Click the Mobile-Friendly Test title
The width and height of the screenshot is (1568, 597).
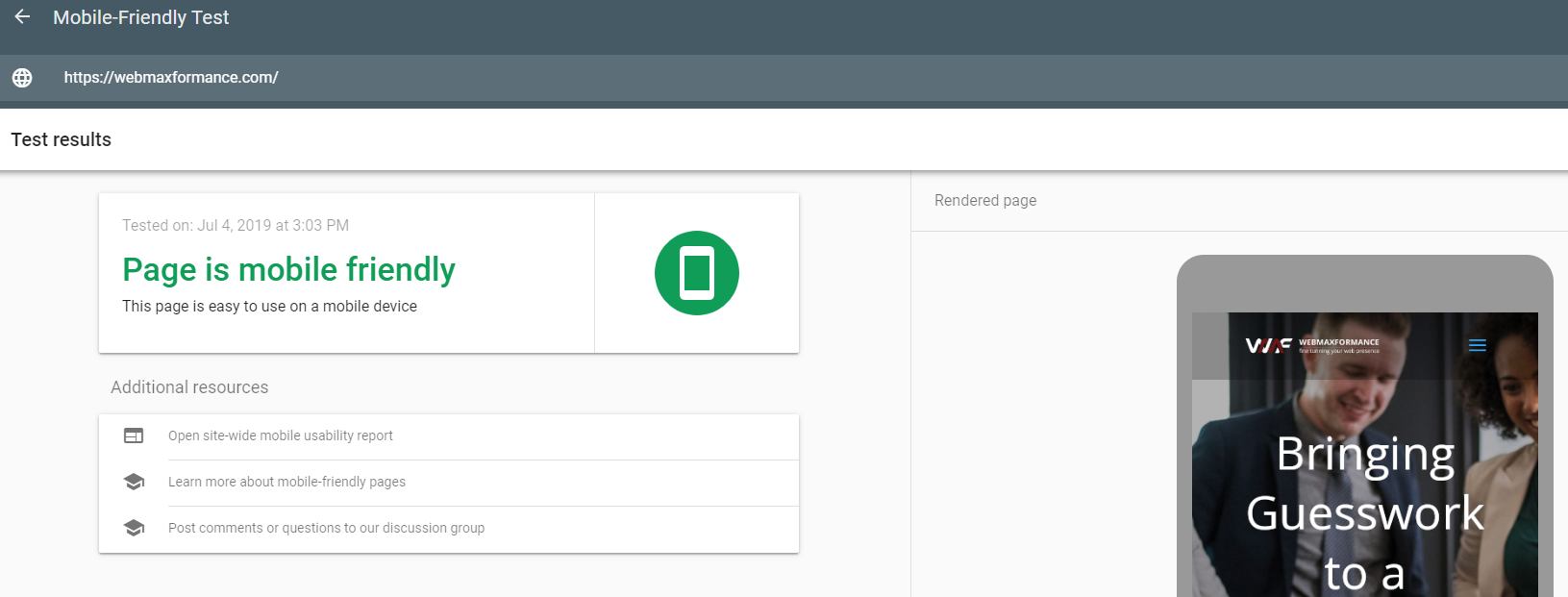coord(141,17)
